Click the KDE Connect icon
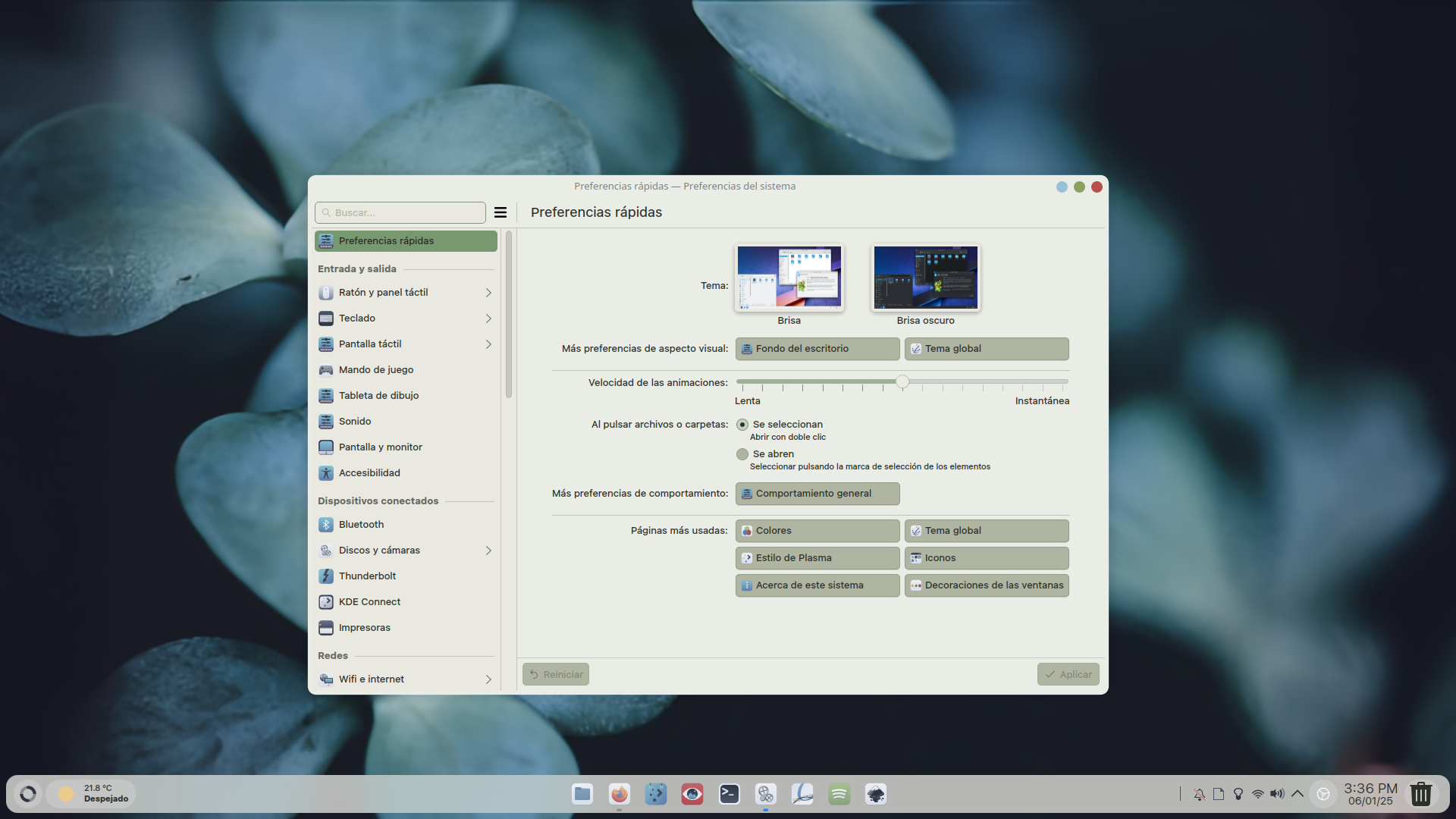Image resolution: width=1456 pixels, height=819 pixels. [326, 602]
